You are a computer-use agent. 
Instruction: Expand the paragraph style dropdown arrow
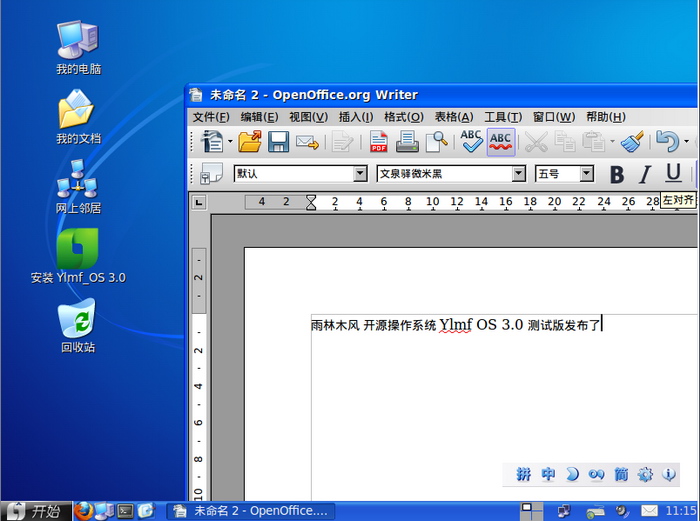360,174
